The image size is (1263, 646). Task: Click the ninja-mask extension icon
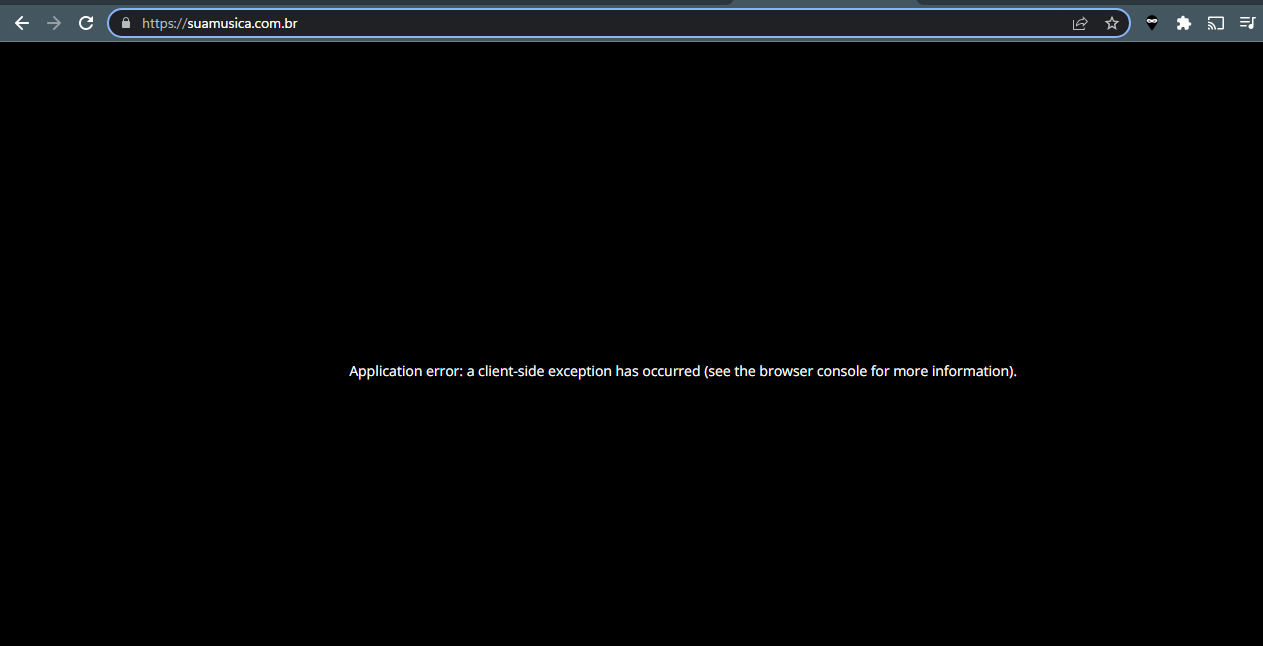tap(1151, 22)
